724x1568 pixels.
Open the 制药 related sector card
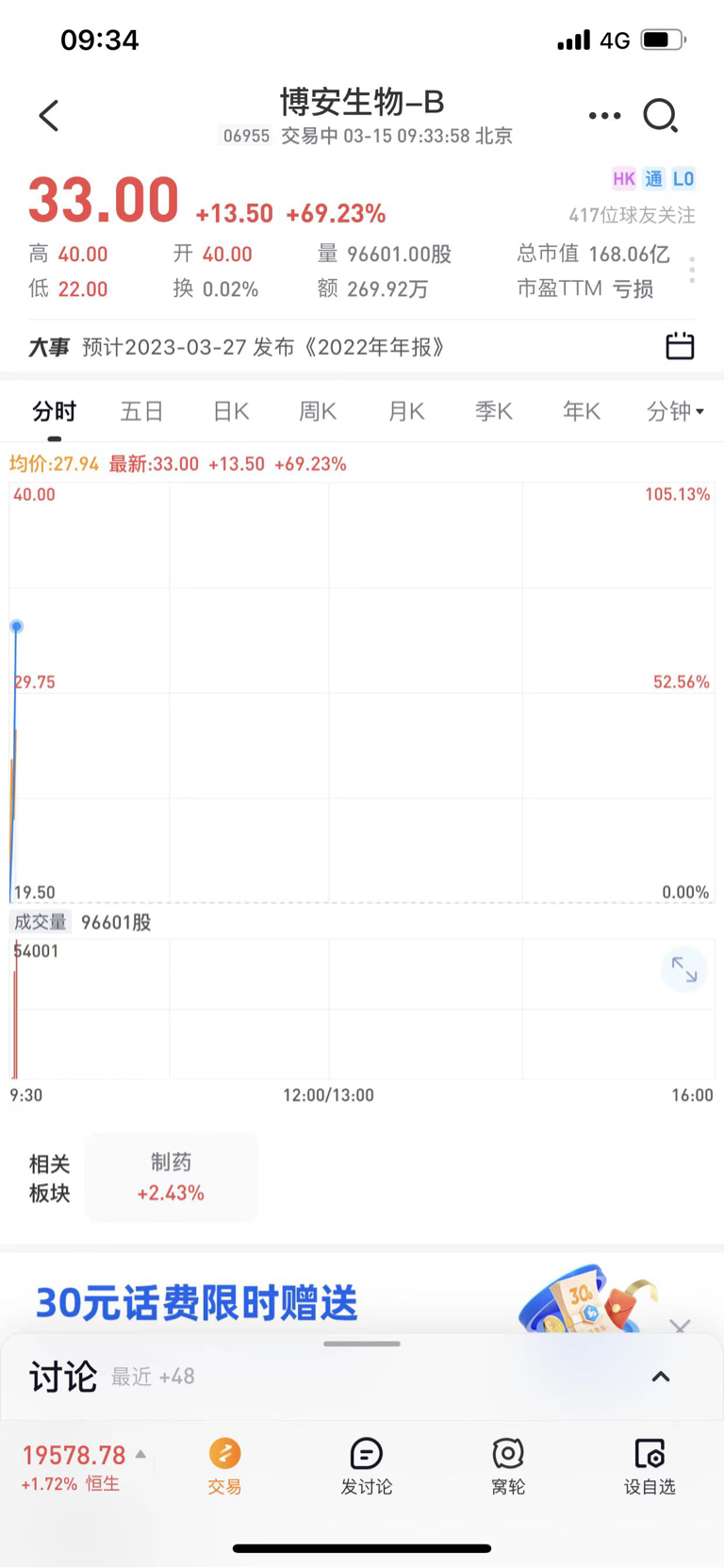point(171,1178)
